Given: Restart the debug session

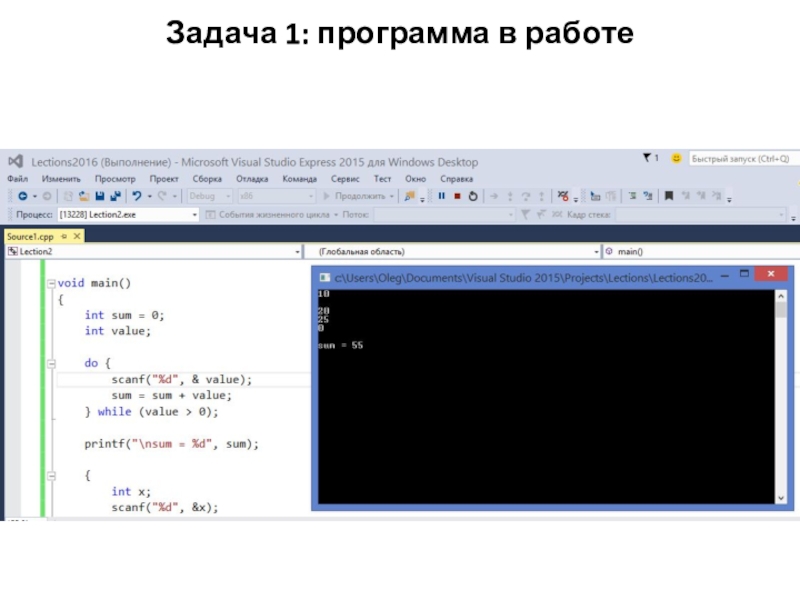Looking at the screenshot, I should point(473,196).
